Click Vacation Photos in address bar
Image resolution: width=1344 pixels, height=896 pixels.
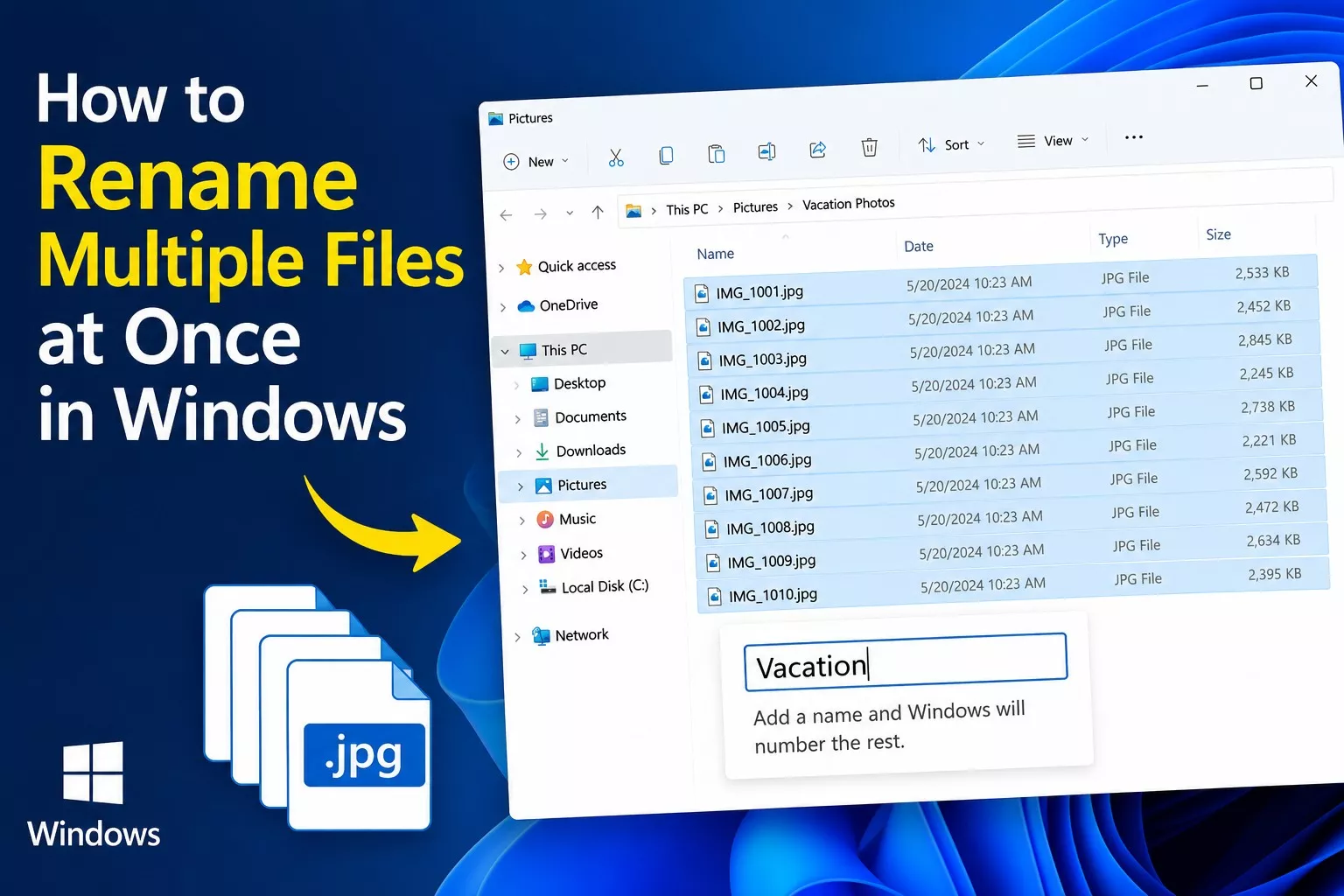coord(849,204)
